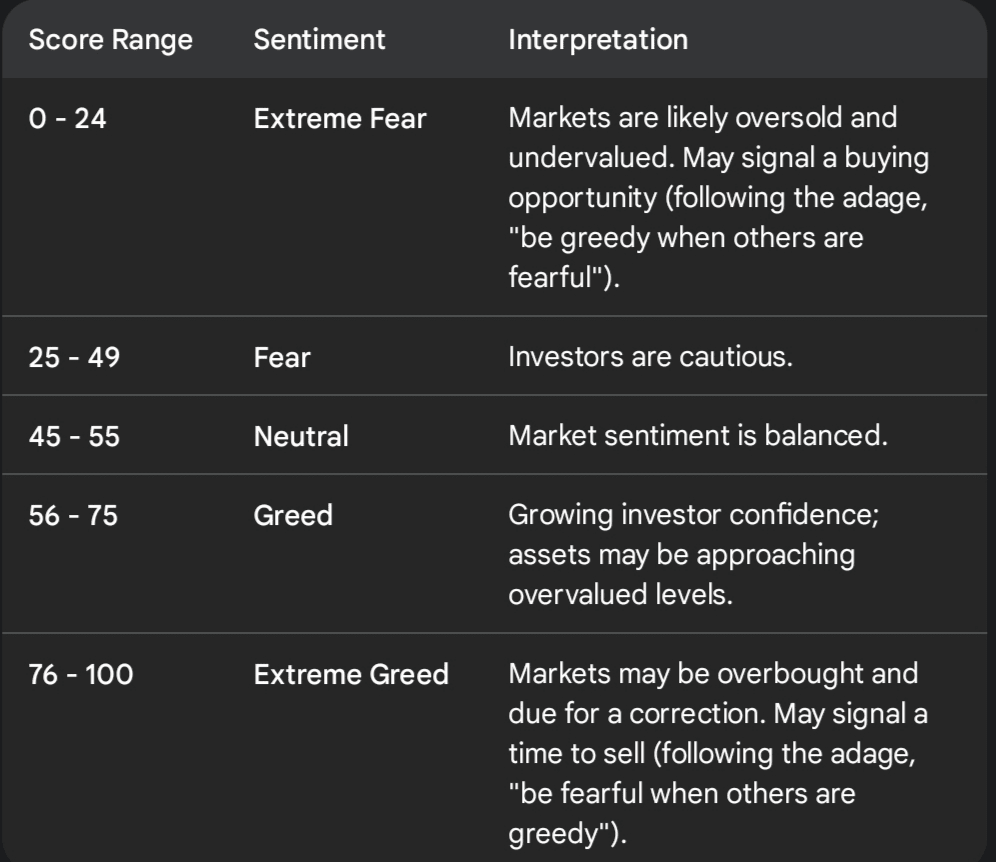The width and height of the screenshot is (996, 862).
Task: Click the 0 - 24 score range cell
Action: click(68, 119)
